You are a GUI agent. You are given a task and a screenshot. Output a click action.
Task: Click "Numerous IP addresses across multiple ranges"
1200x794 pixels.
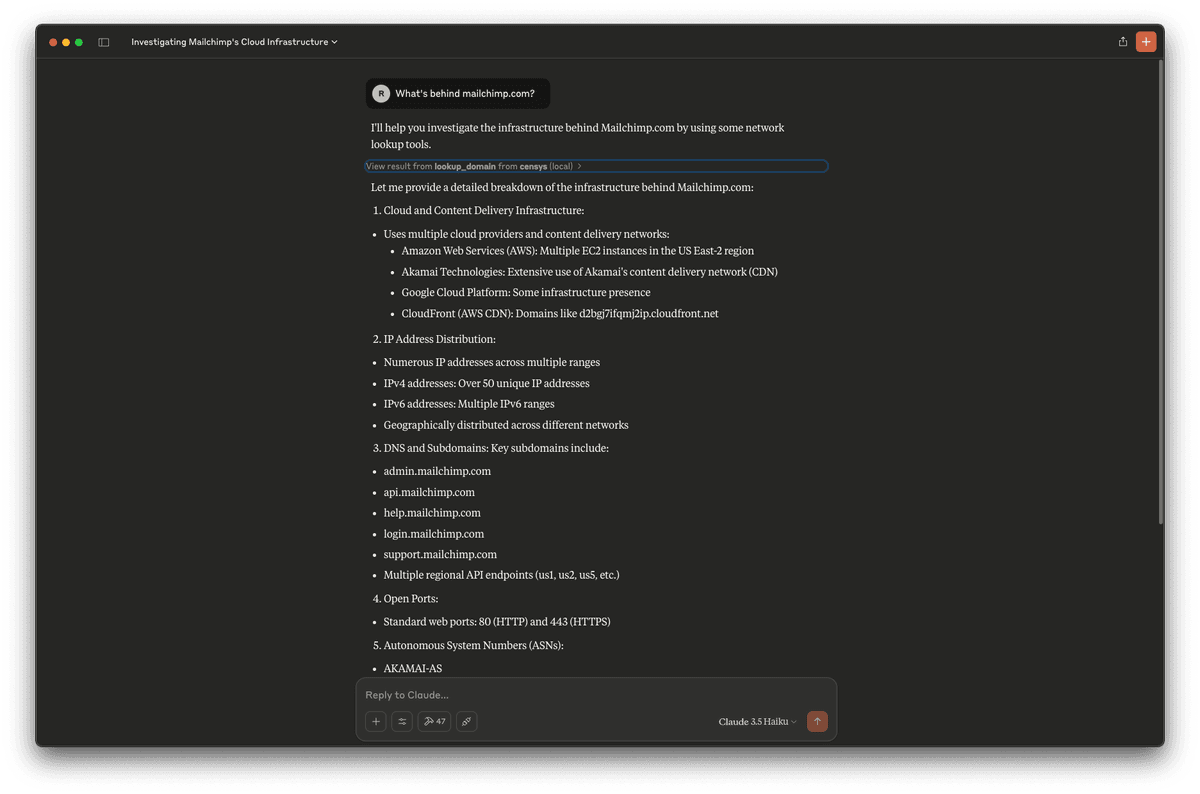pos(492,363)
